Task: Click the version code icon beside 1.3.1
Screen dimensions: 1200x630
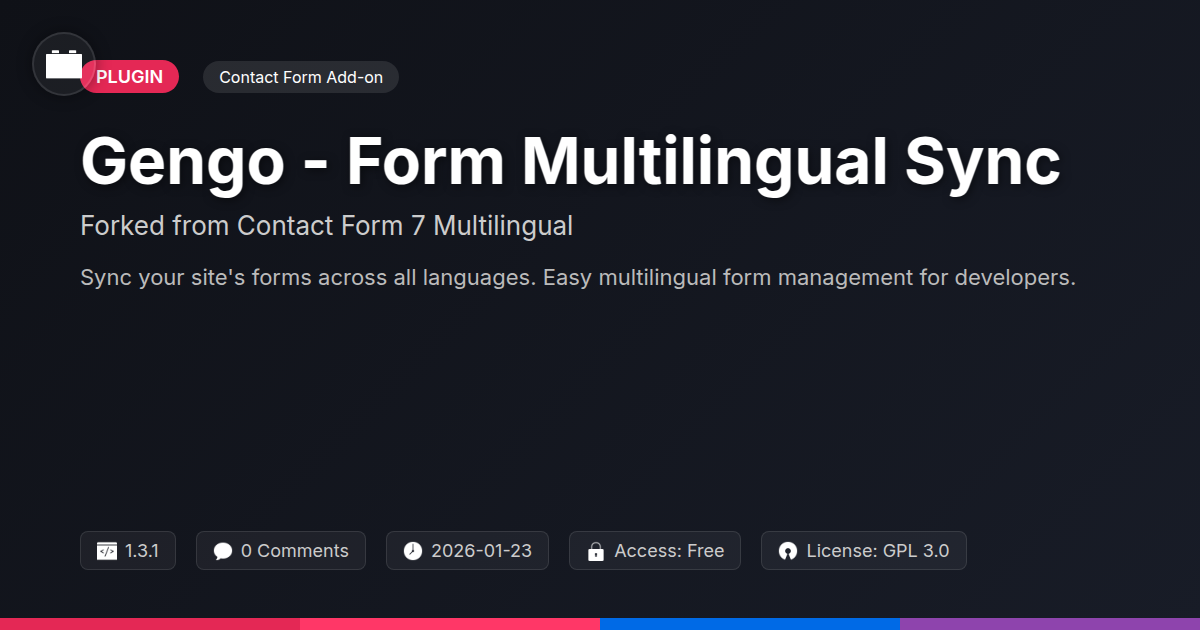Action: (107, 551)
